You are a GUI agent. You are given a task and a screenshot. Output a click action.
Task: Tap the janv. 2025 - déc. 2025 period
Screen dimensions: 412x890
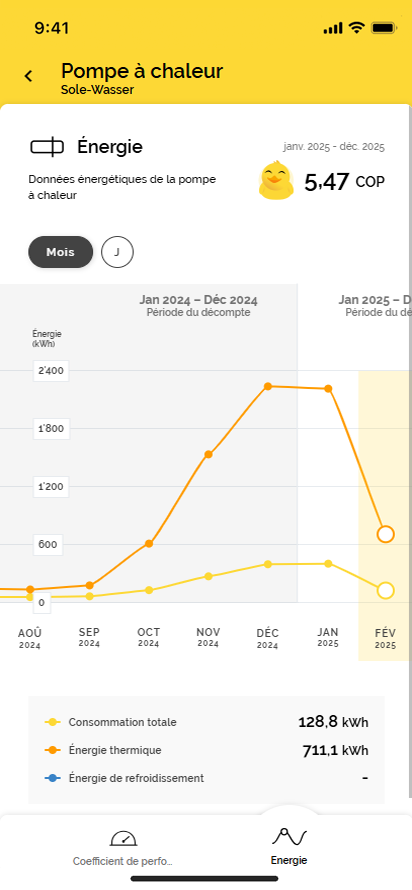coord(334,147)
